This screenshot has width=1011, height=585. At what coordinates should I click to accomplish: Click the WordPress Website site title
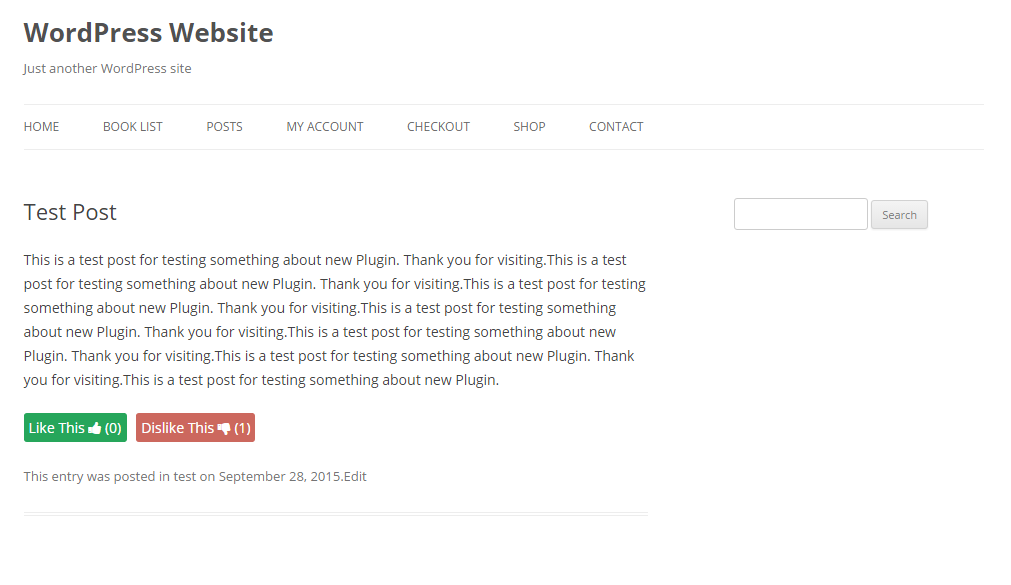(148, 33)
